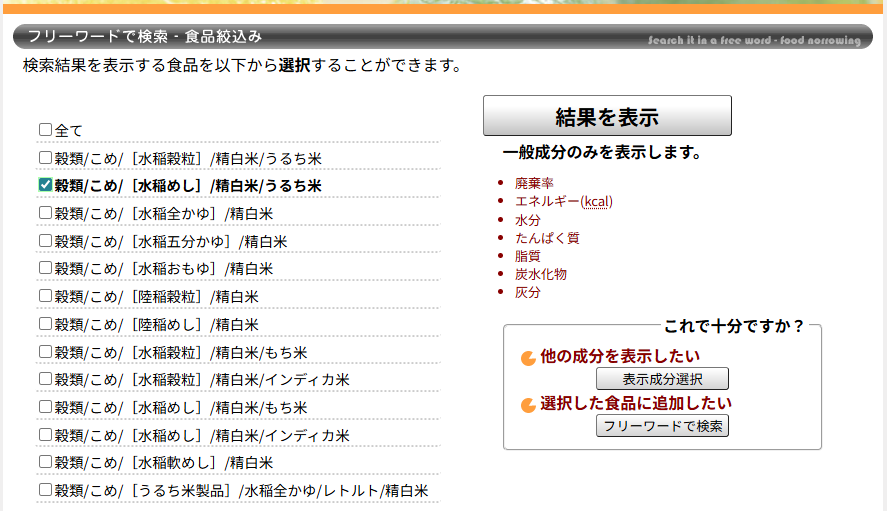
Task: Click フリーワードで検索 button
Action: (662, 426)
